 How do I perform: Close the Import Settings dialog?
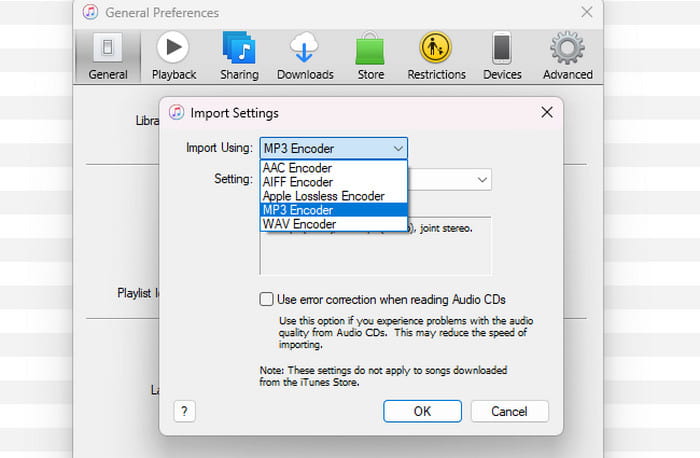coord(547,112)
